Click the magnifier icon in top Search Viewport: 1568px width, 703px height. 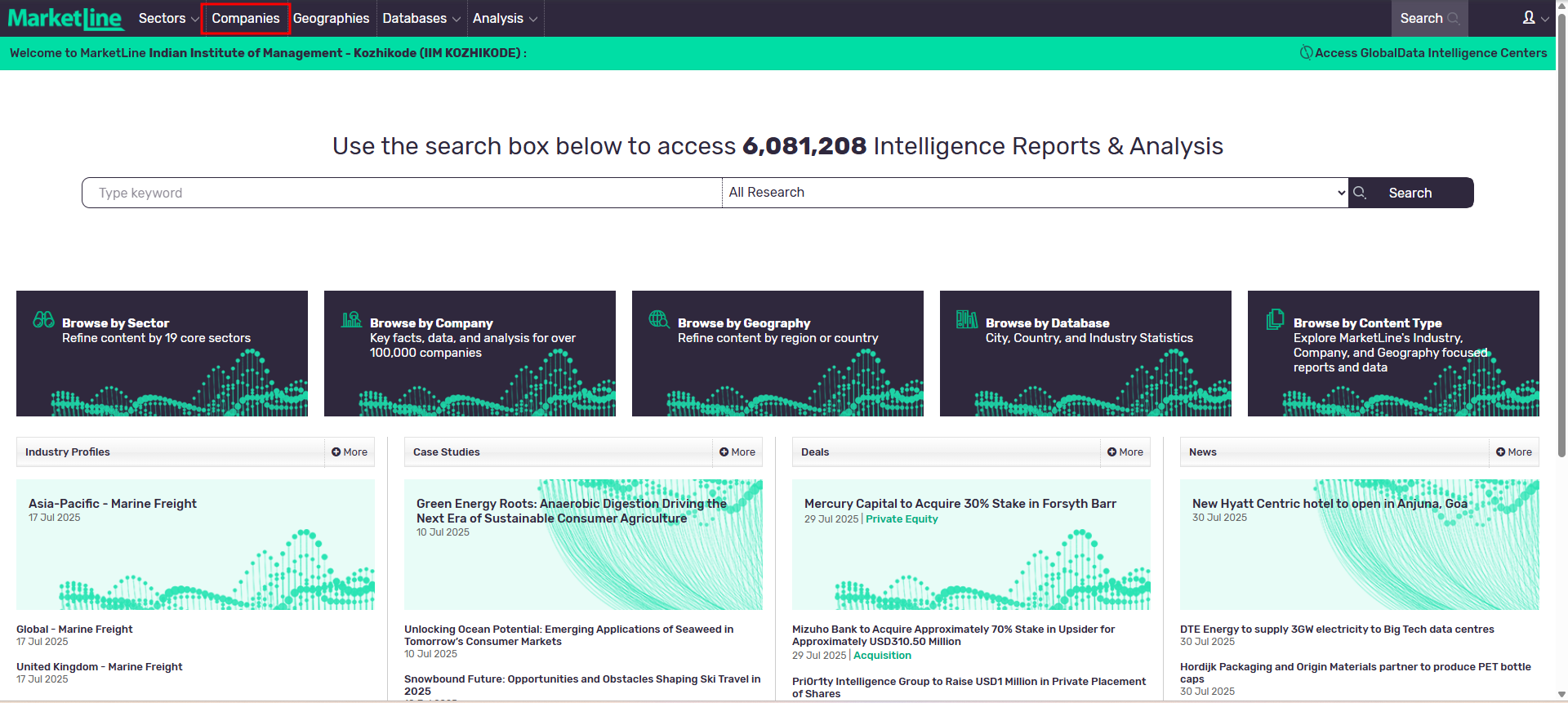pos(1454,19)
